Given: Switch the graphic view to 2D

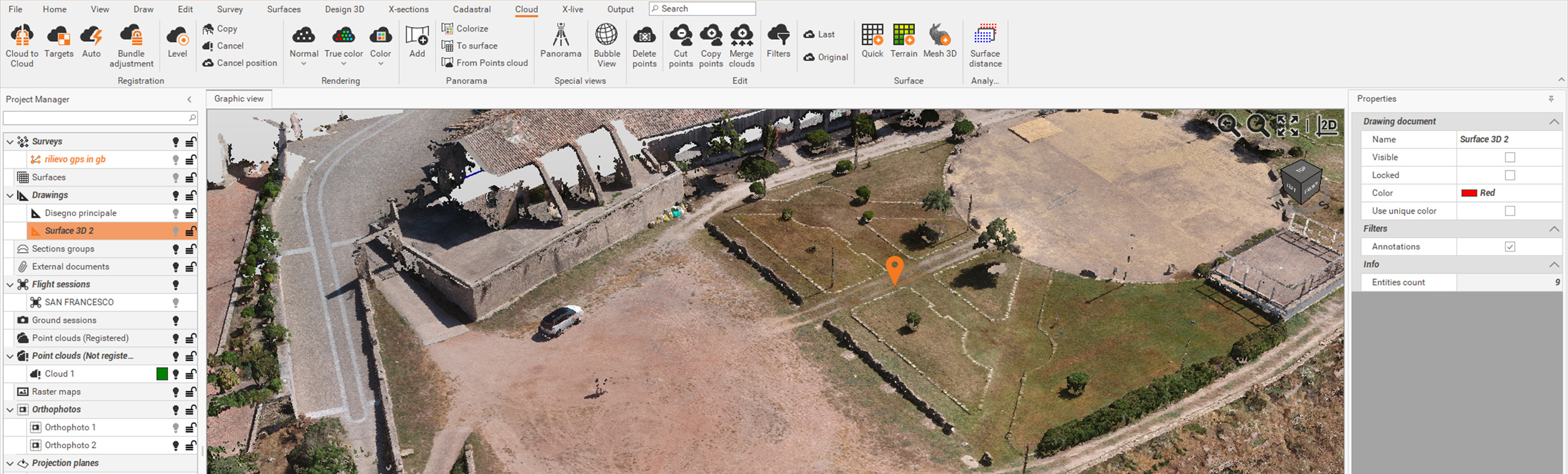Looking at the screenshot, I should coord(1327,126).
